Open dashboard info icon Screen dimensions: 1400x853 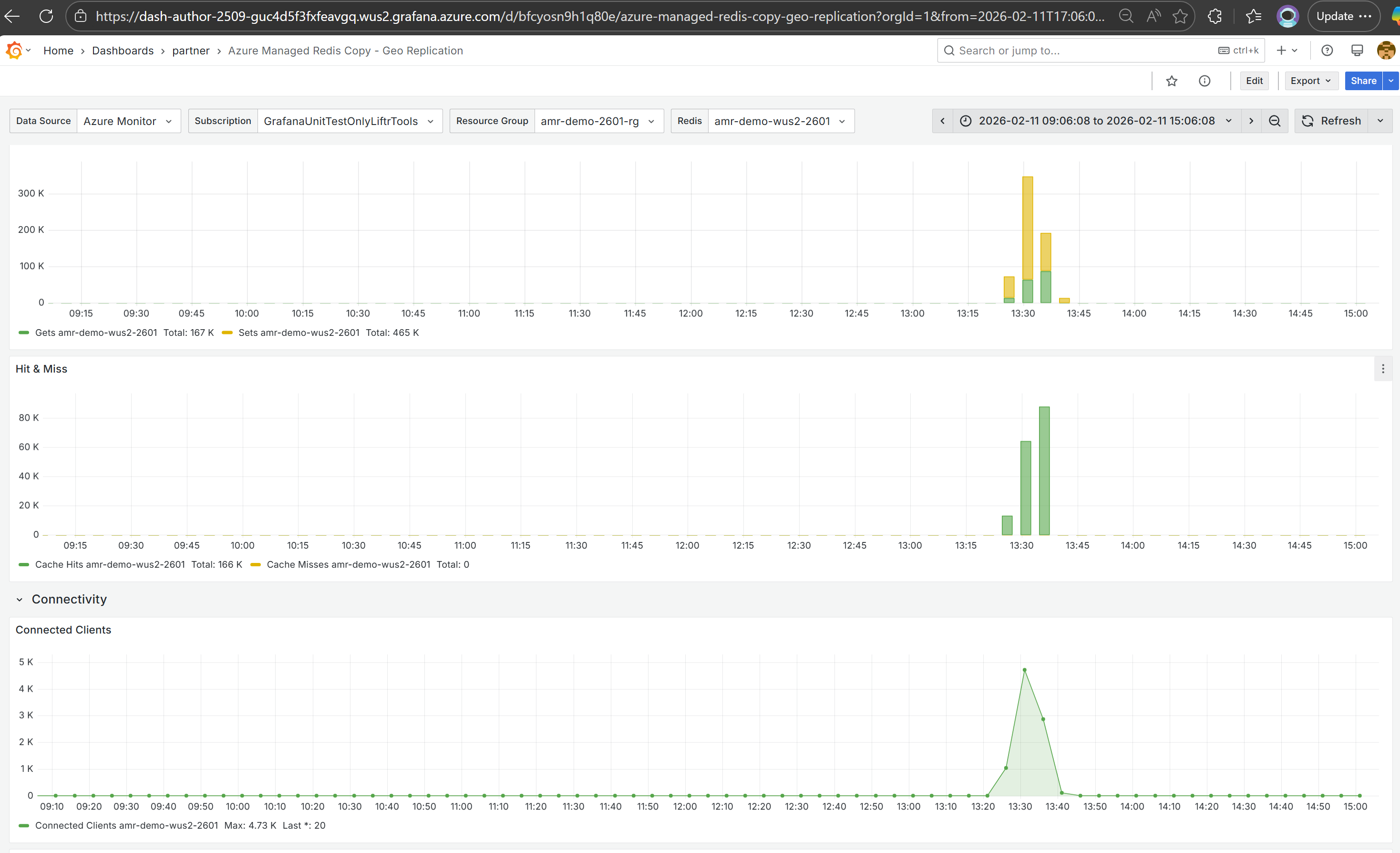point(1204,81)
